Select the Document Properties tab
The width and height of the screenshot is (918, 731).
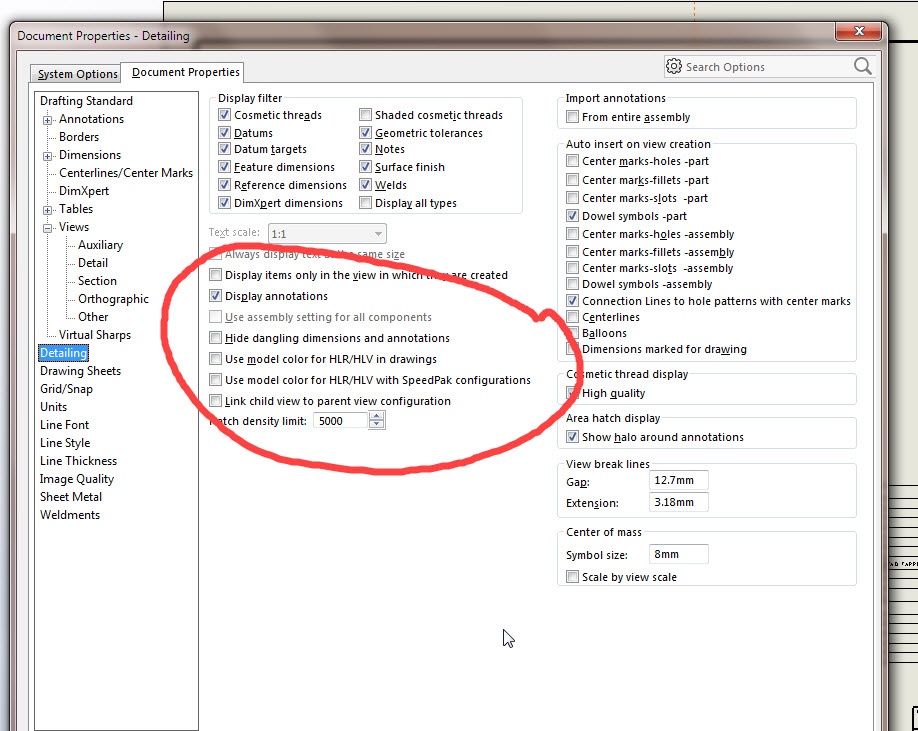186,72
